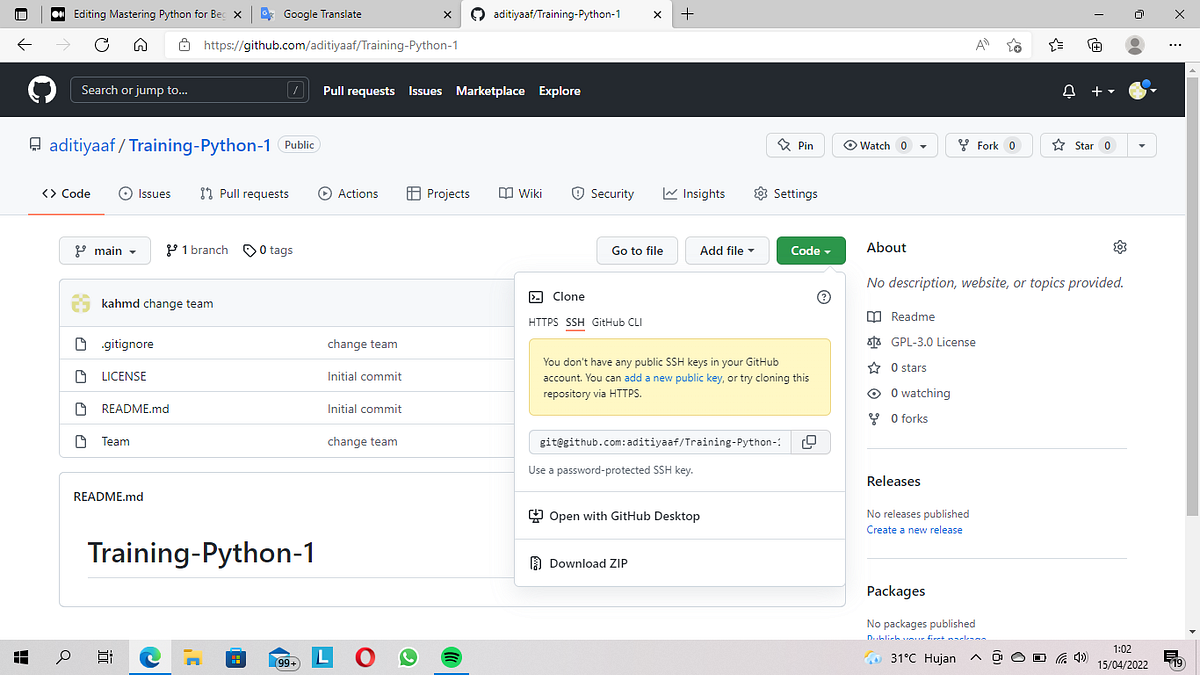The height and width of the screenshot is (675, 1200).
Task: Open GitHub notifications bell
Action: click(x=1068, y=90)
